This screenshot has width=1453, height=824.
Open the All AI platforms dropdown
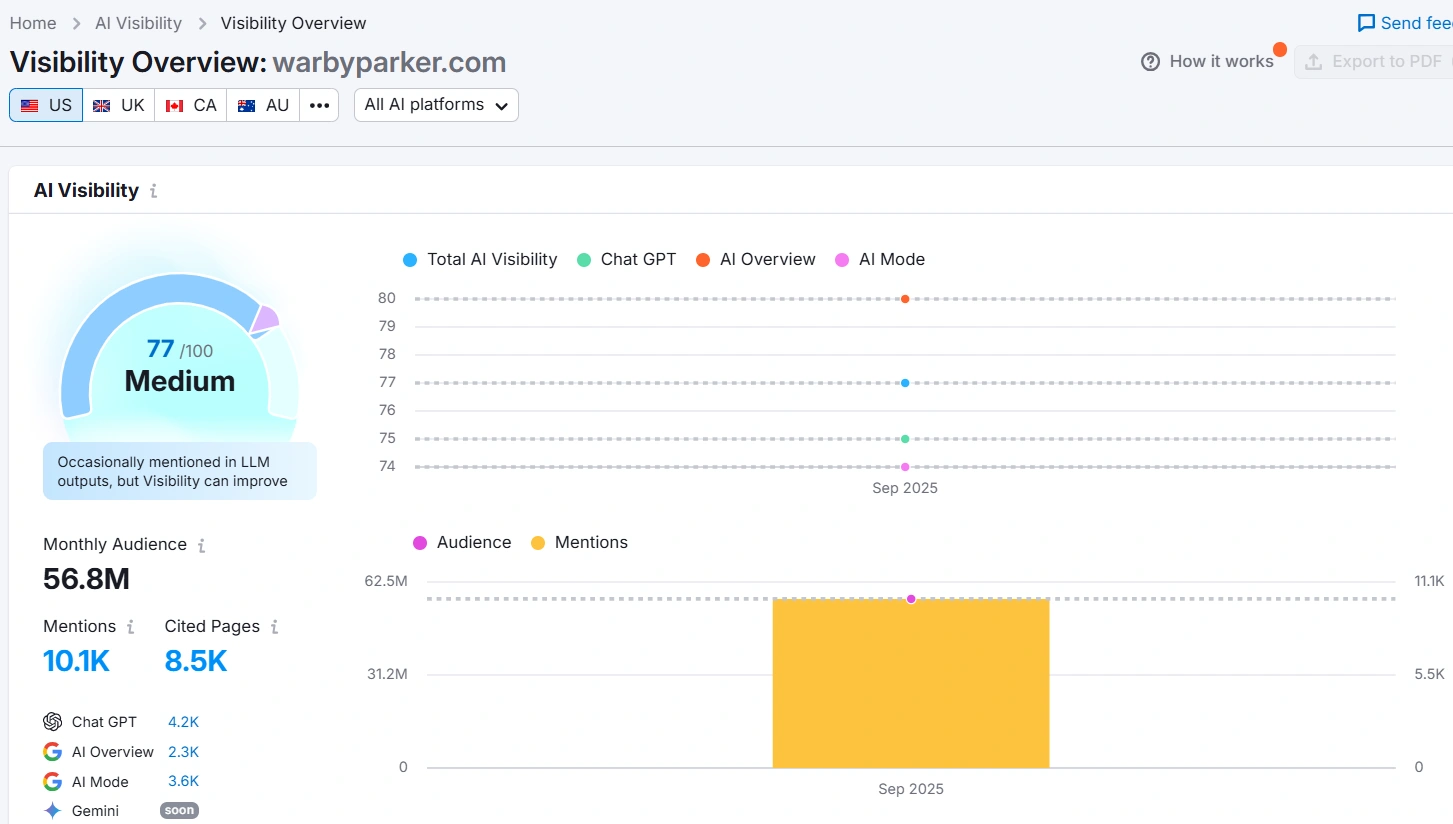pyautogui.click(x=436, y=105)
